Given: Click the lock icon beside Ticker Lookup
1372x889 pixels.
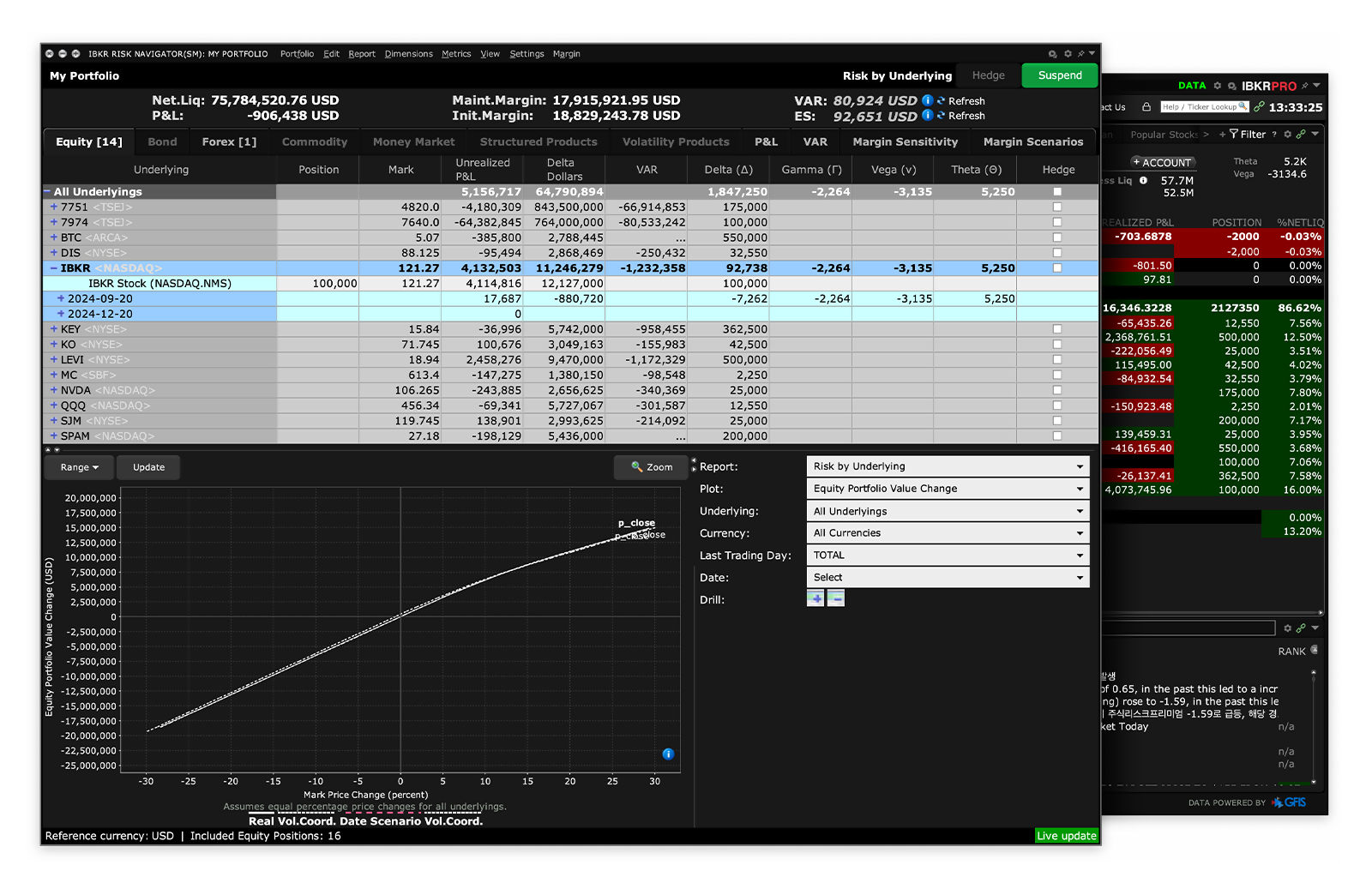Looking at the screenshot, I should 1146,107.
